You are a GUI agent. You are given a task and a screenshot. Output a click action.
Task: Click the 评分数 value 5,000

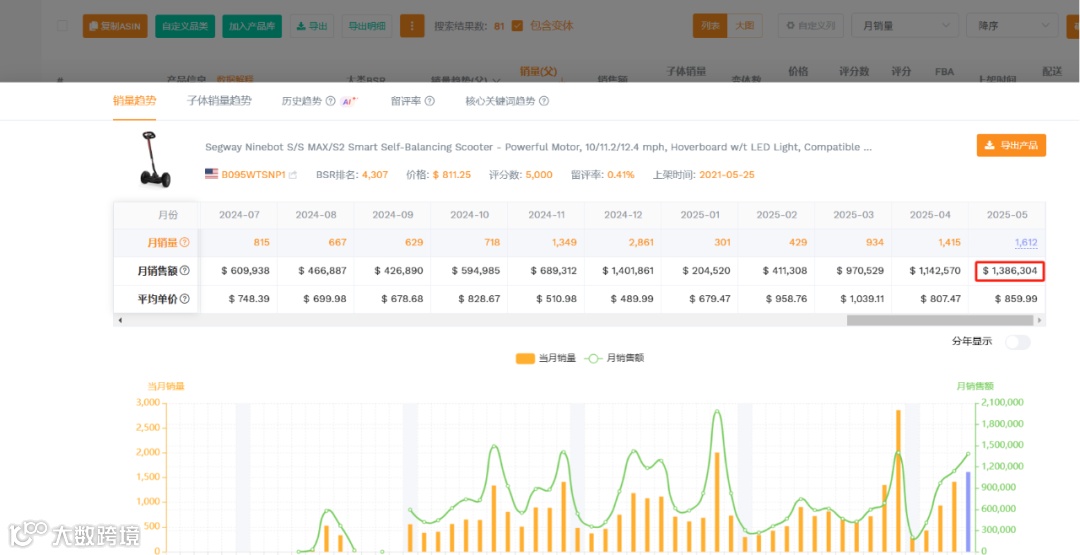point(539,175)
